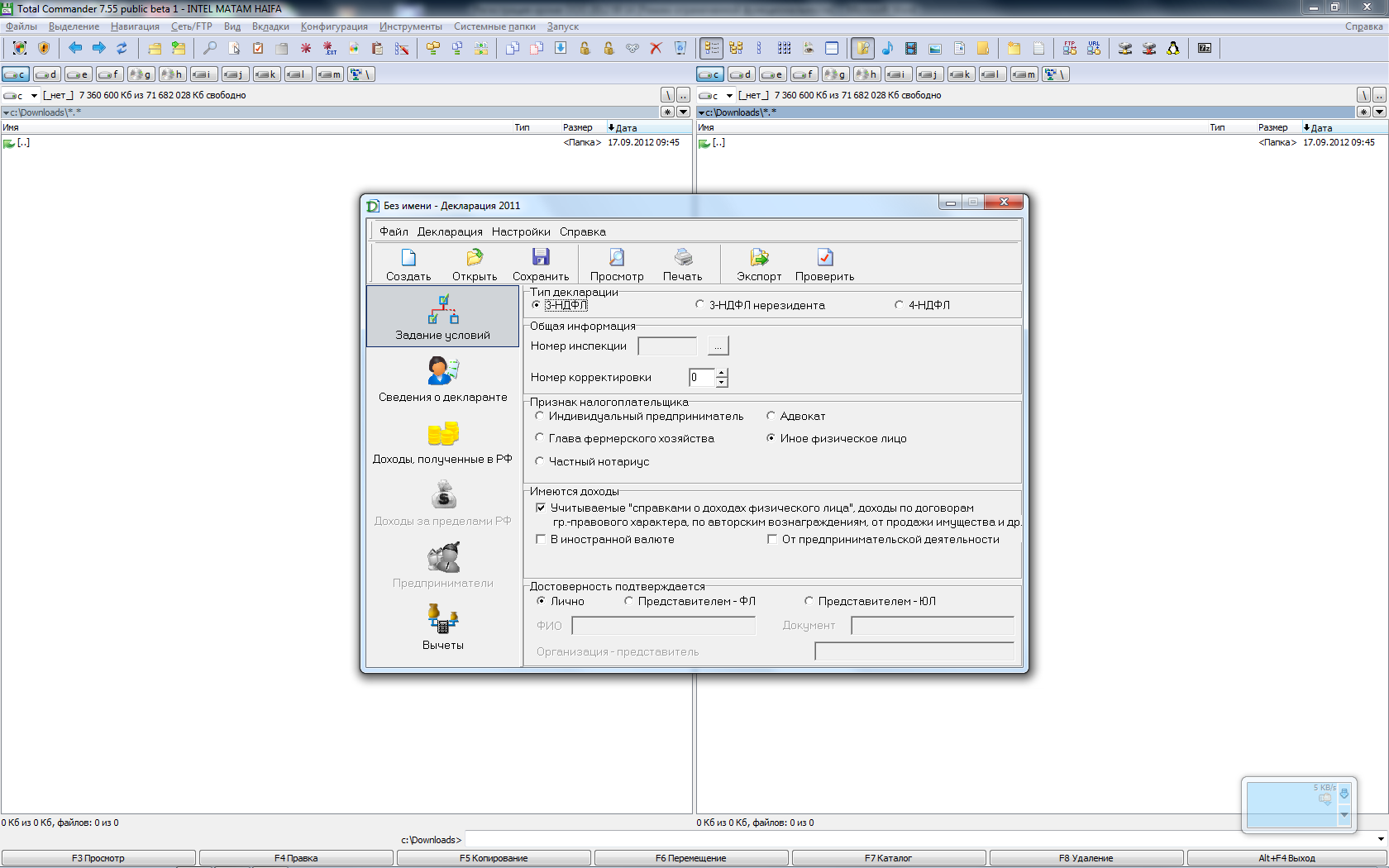Expand the download speed widget arrow
1389x868 pixels.
coord(1344,814)
